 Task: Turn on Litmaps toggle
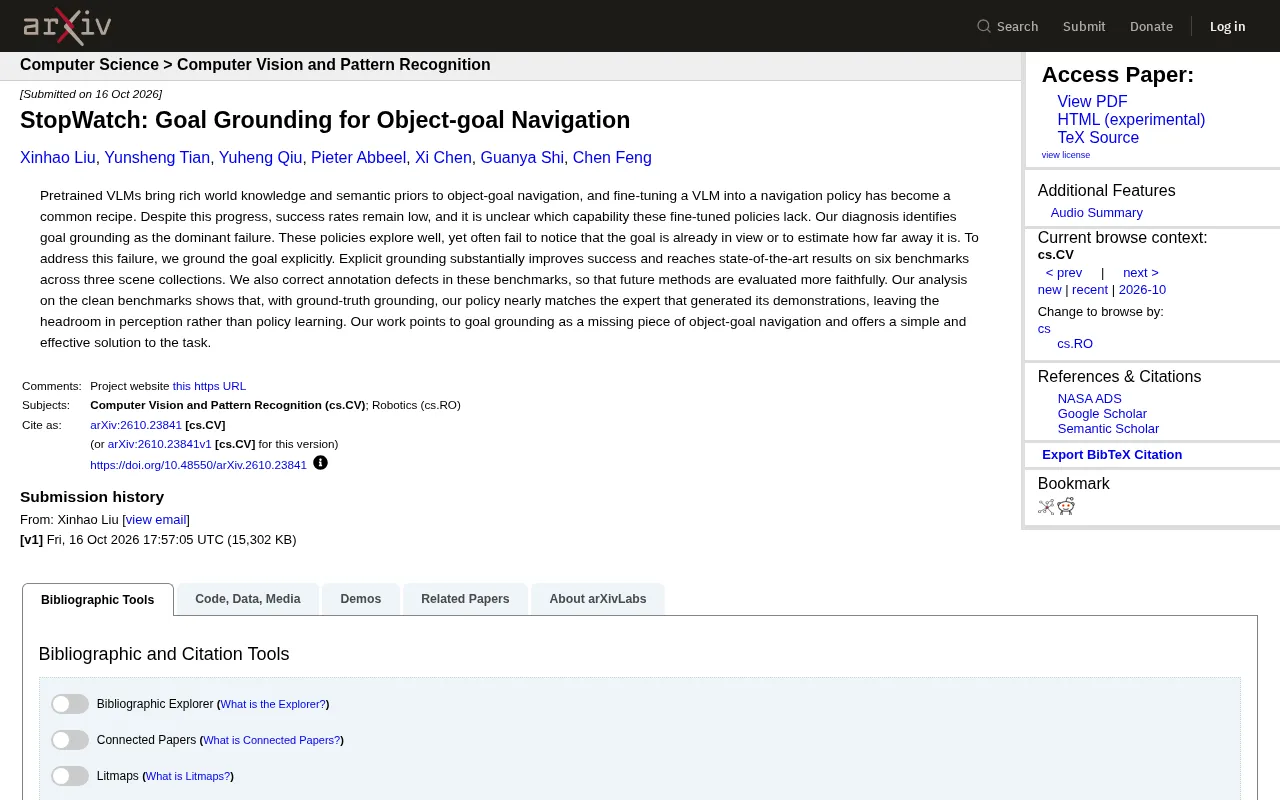tap(70, 776)
